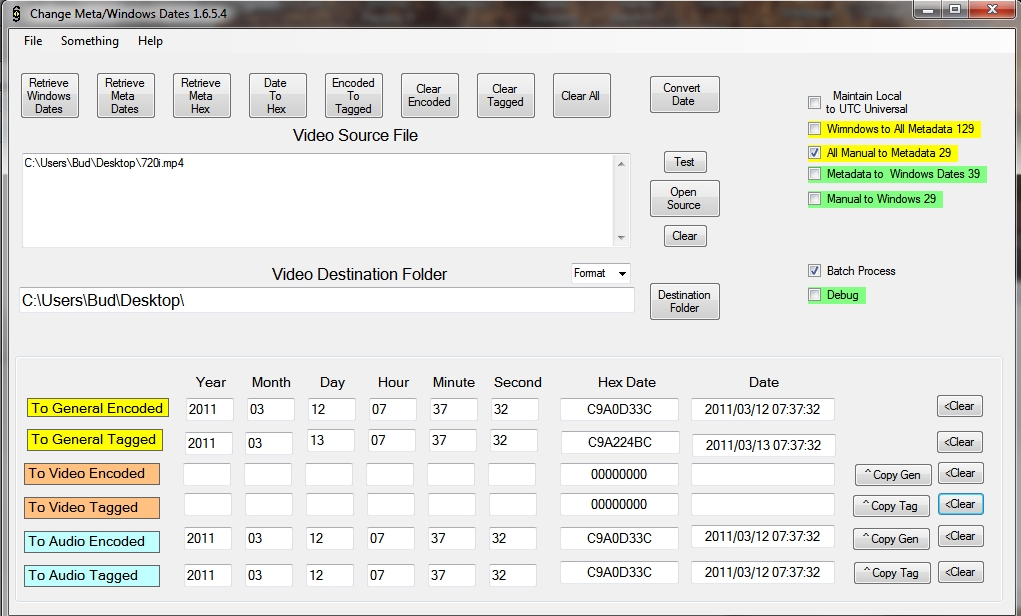1021x616 pixels.
Task: Click the Video Destination Folder path field
Action: click(x=327, y=300)
